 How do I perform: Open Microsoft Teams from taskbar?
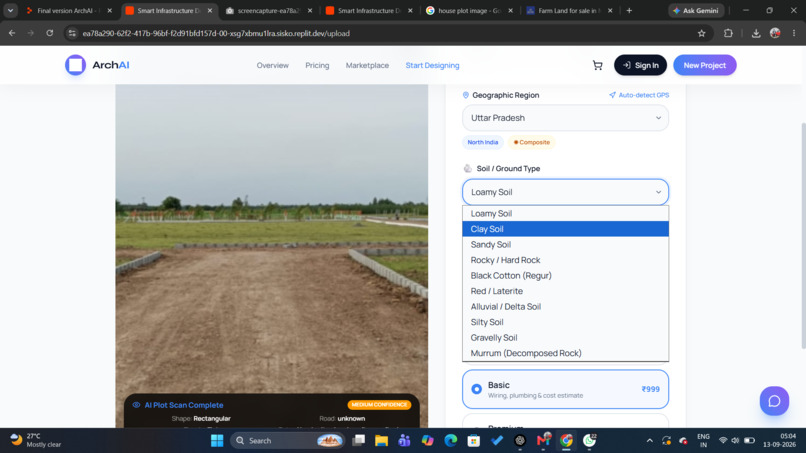404,441
